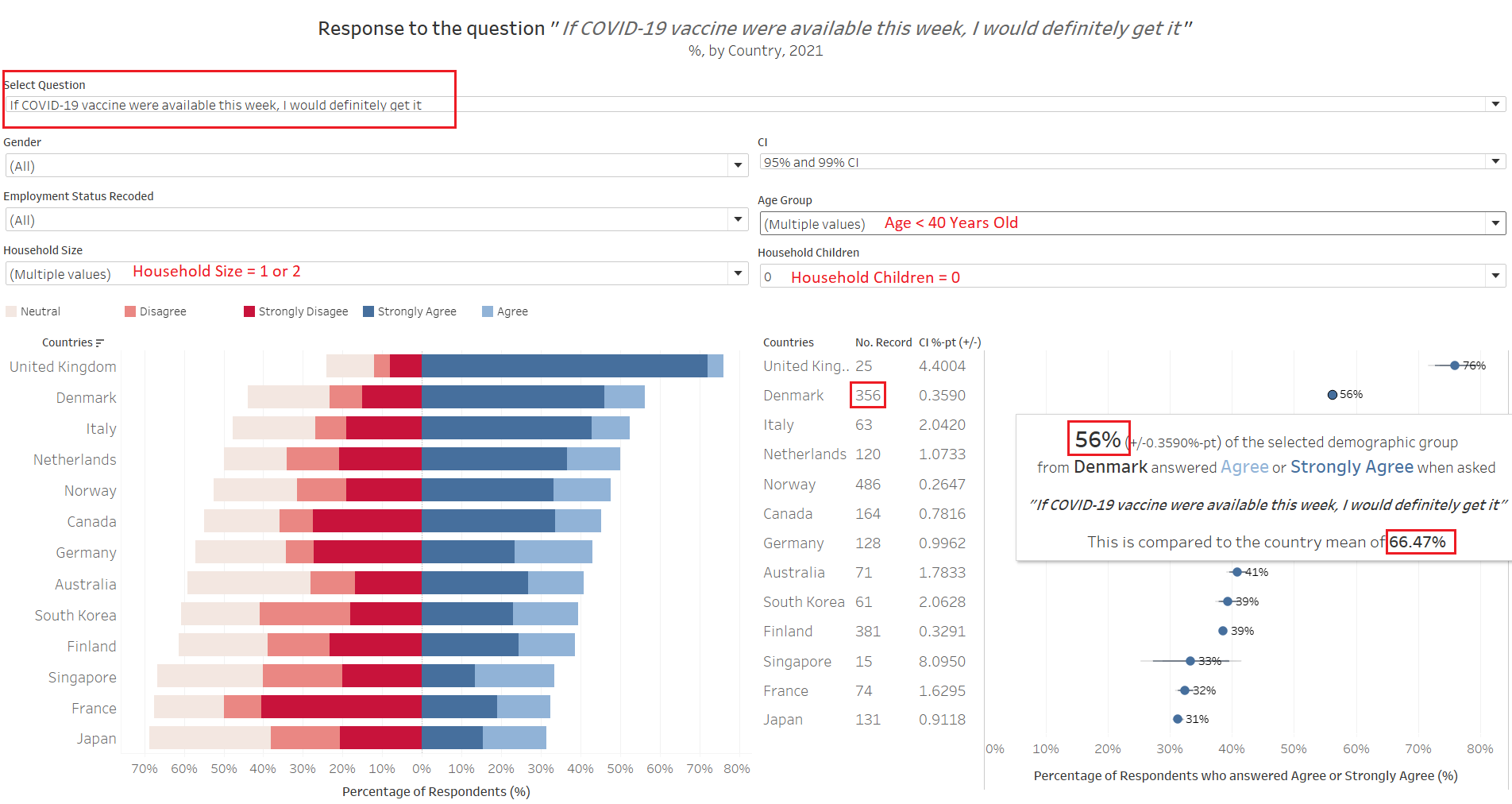The height and width of the screenshot is (804, 1512).
Task: Click the Australia 41% data point
Action: tap(1236, 572)
